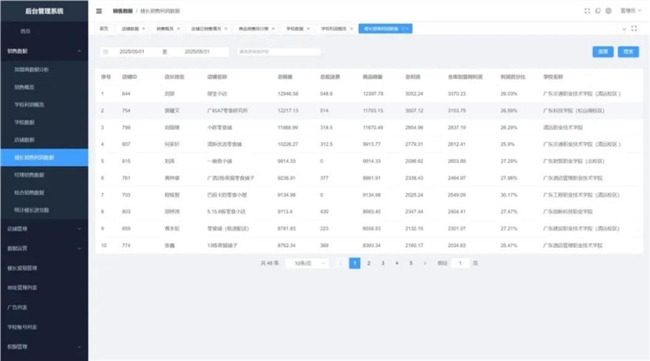Close the 学校数据 tab
650x361 pixels.
308,29
